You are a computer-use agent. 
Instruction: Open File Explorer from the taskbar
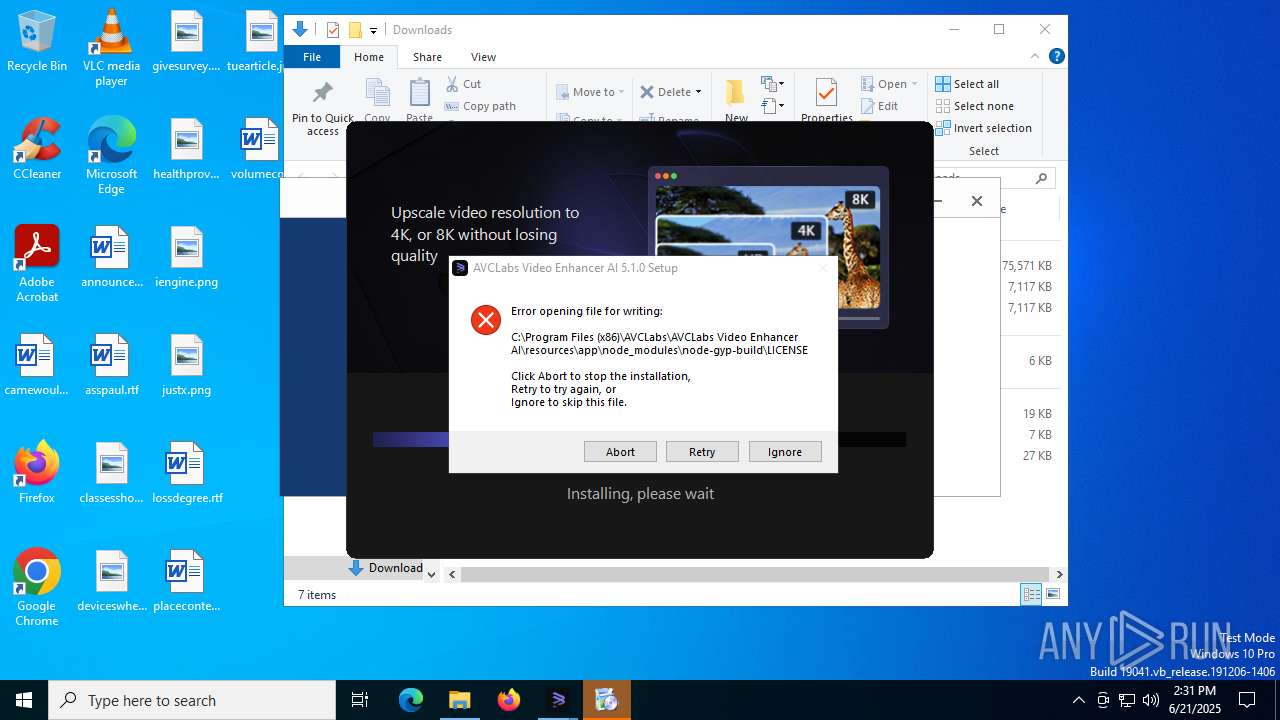(x=459, y=700)
